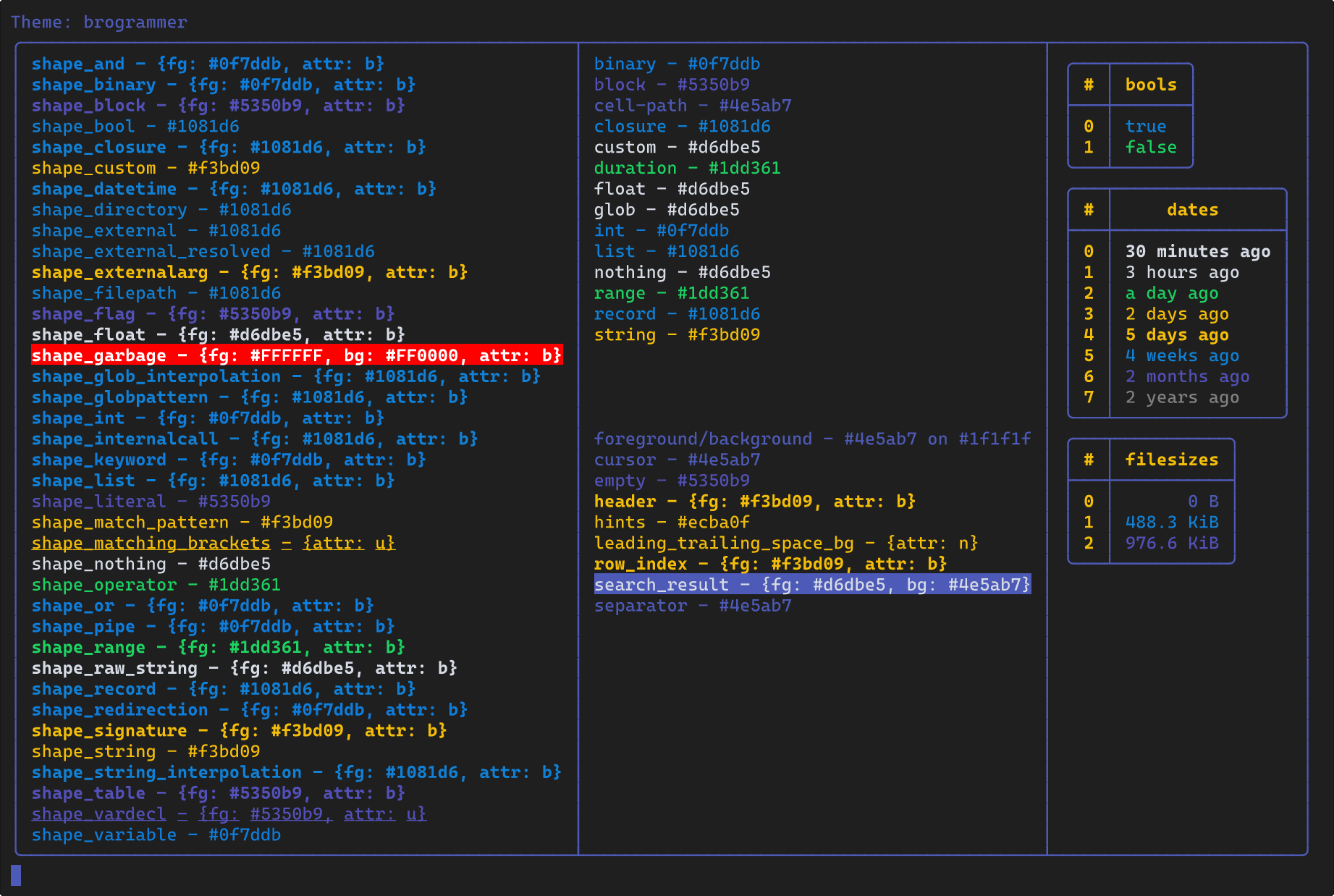Select the shape_match_pattern line

pos(182,523)
